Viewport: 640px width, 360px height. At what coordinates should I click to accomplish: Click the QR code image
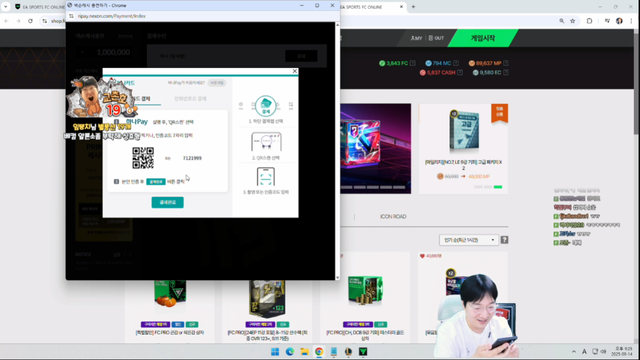coord(143,158)
